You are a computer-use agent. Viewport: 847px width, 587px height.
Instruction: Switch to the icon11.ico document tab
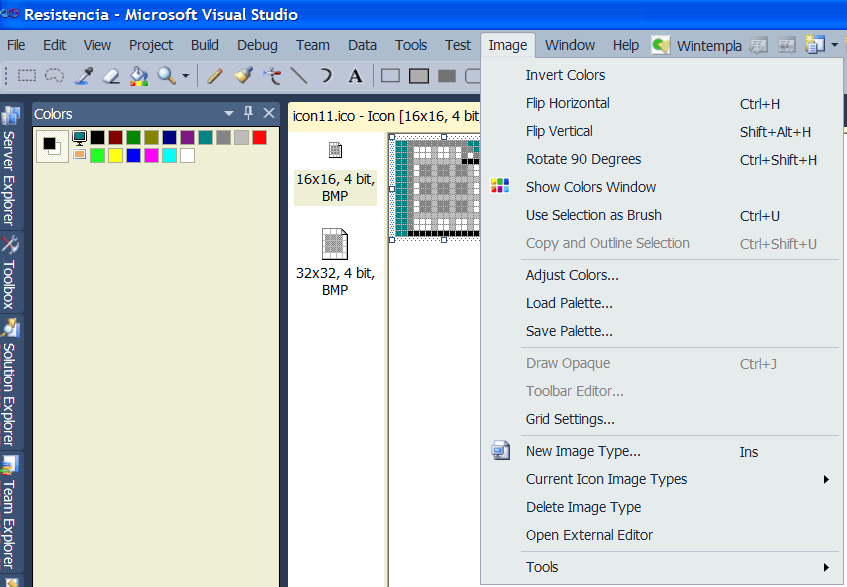(385, 116)
